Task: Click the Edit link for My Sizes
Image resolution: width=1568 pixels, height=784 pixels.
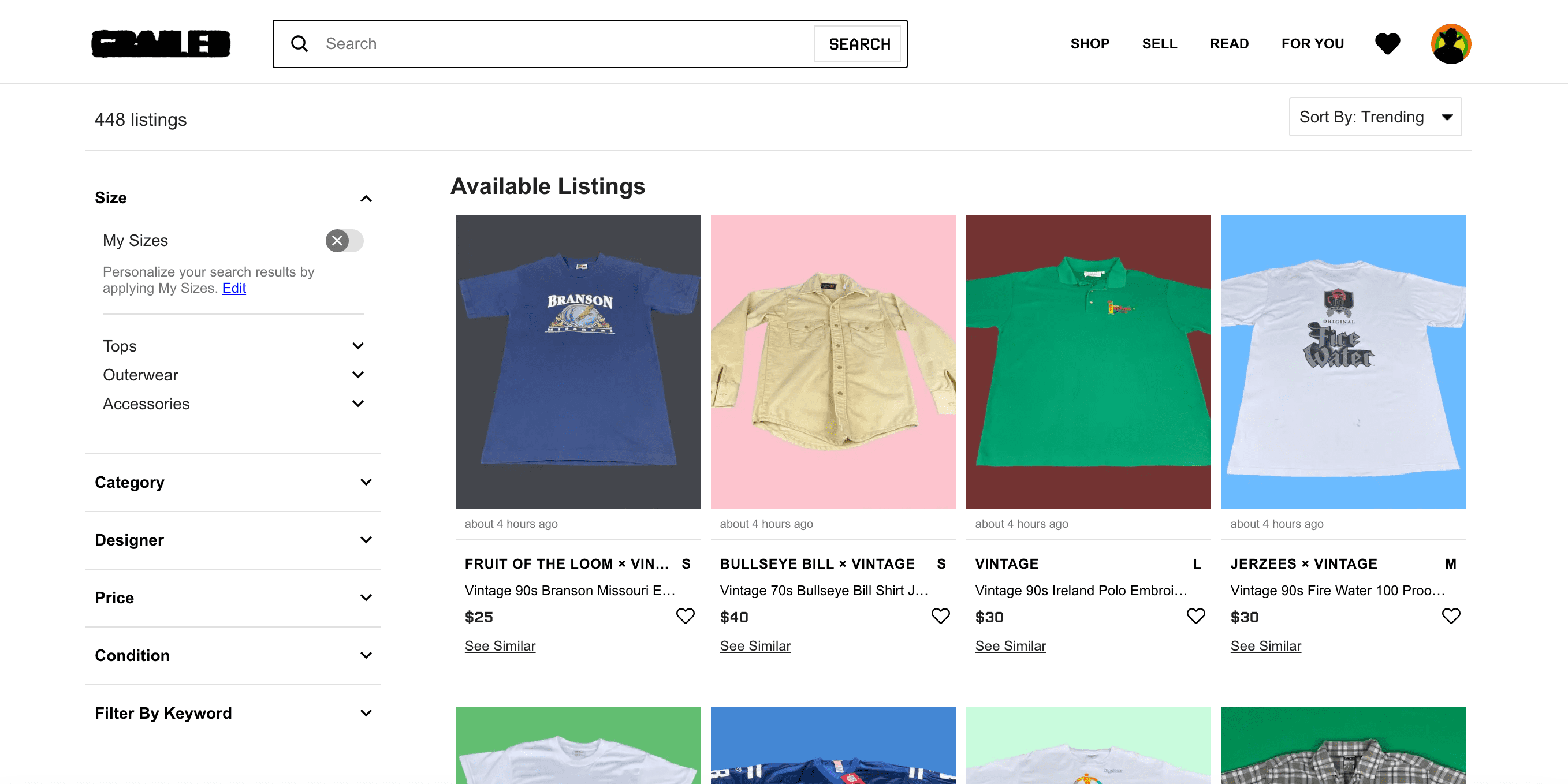Action: click(234, 288)
